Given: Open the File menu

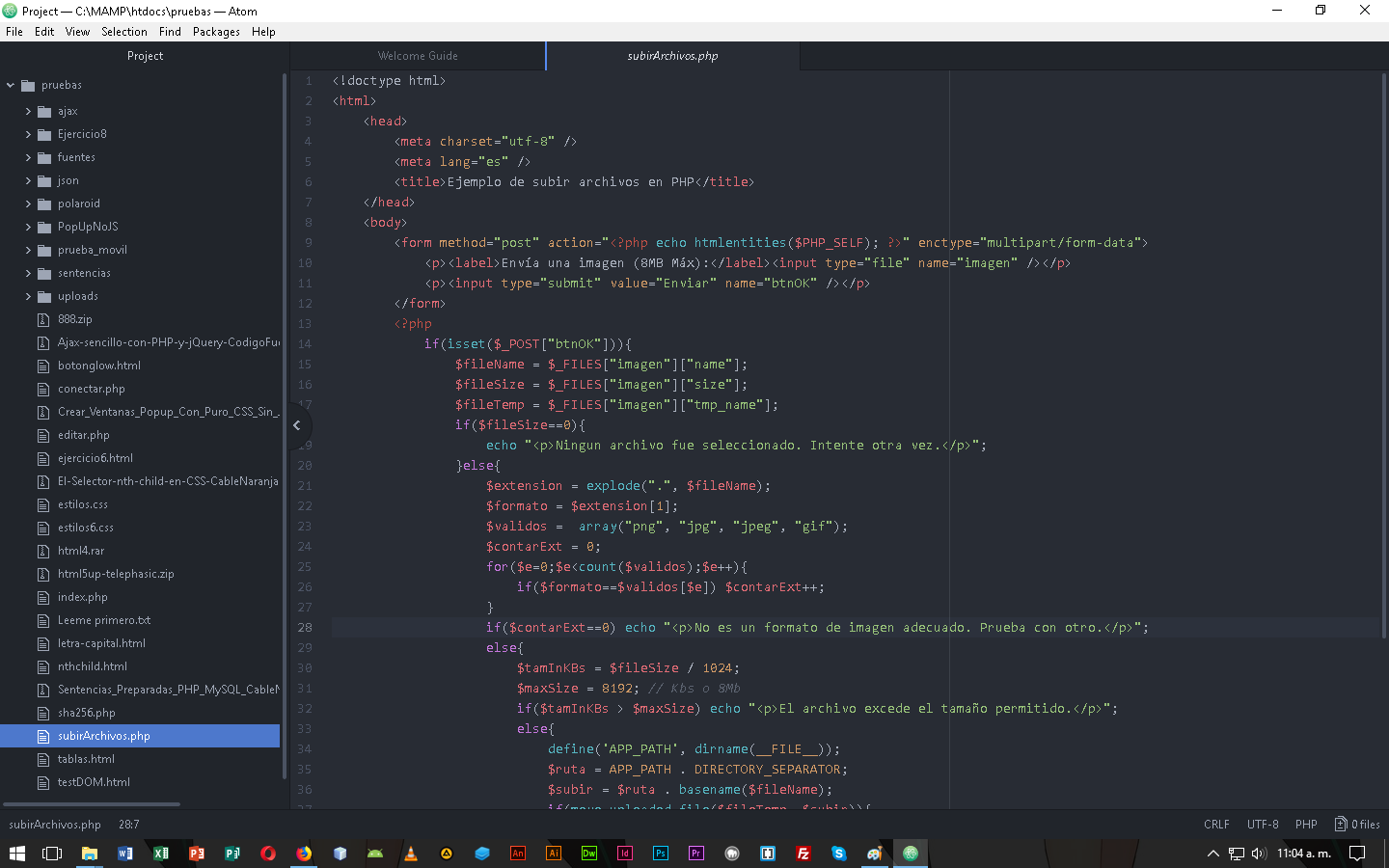Looking at the screenshot, I should click(x=14, y=32).
